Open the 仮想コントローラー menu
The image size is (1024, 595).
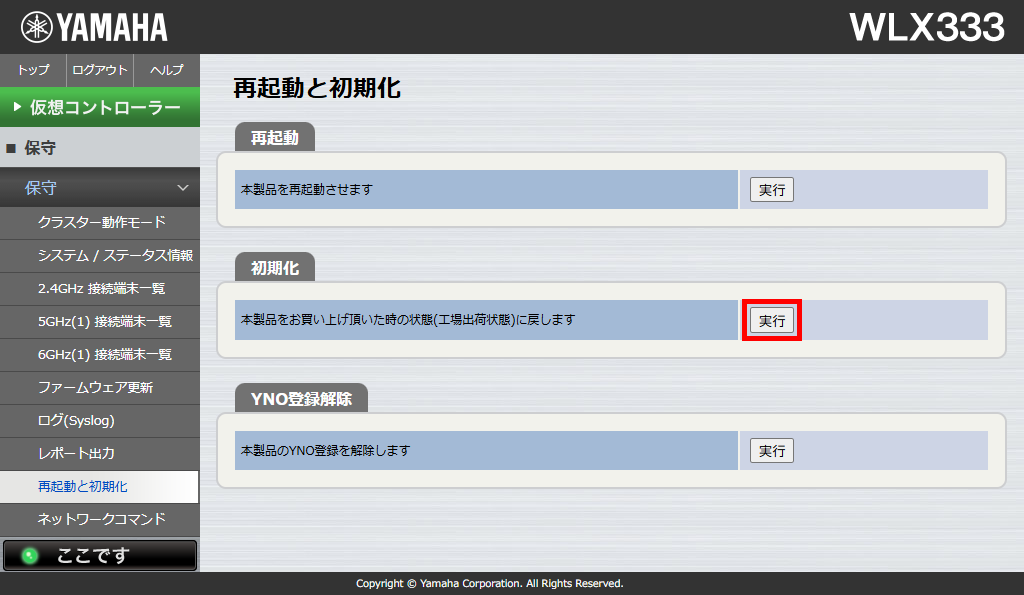tap(100, 107)
